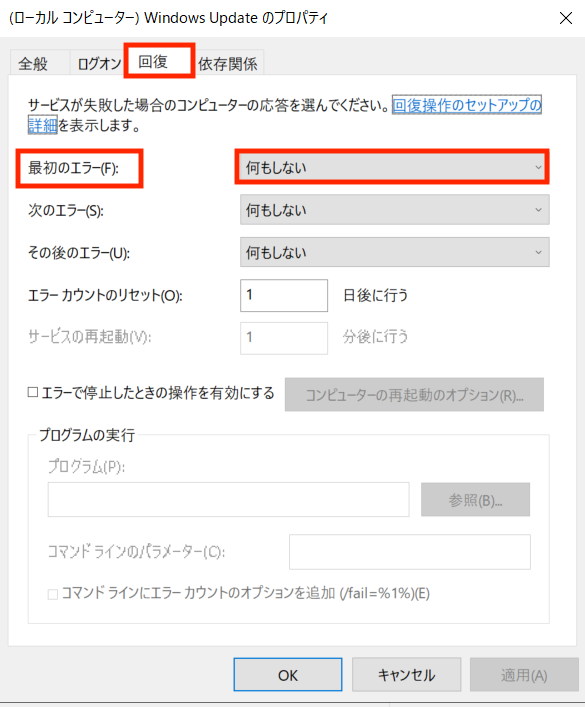Viewport: 585px width, 707px height.
Task: Click the 次のエラー(S): label
Action: [66, 210]
